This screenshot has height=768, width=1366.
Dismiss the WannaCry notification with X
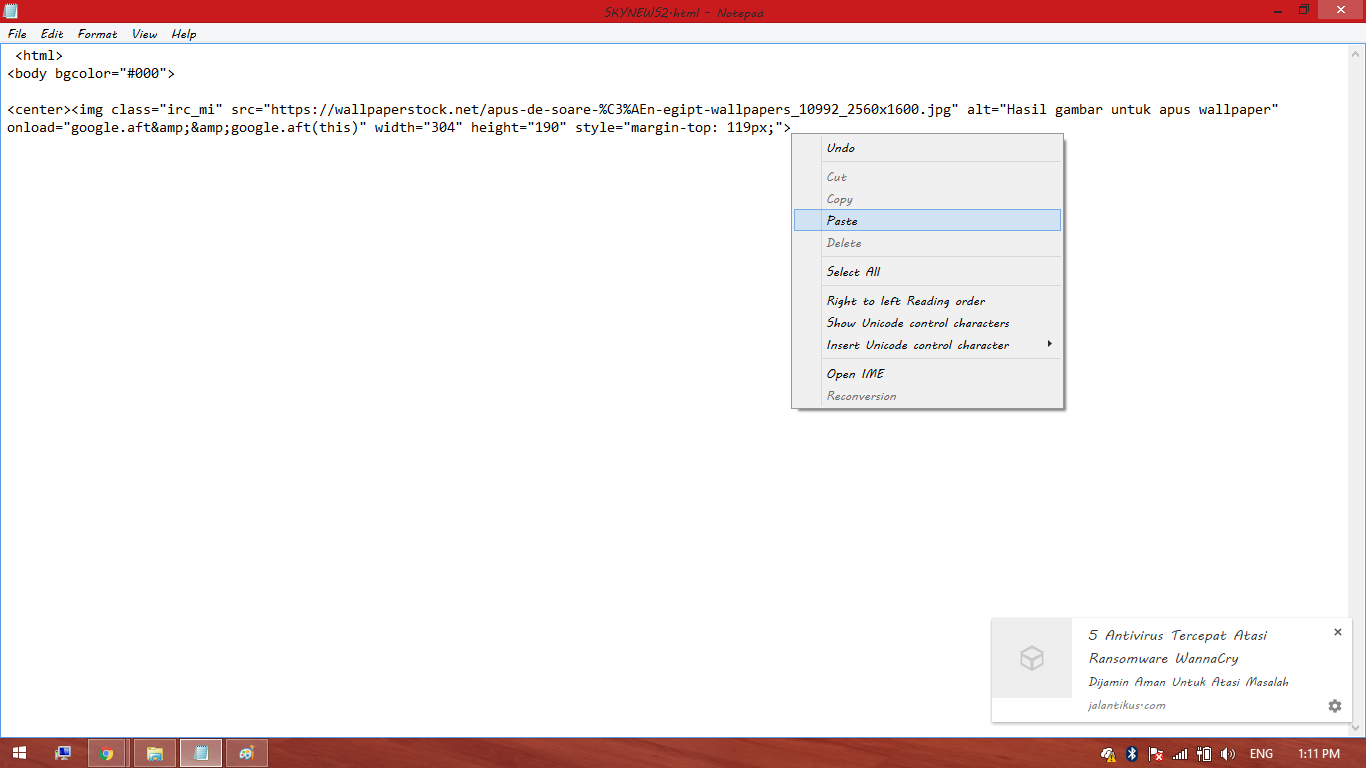[1337, 632]
